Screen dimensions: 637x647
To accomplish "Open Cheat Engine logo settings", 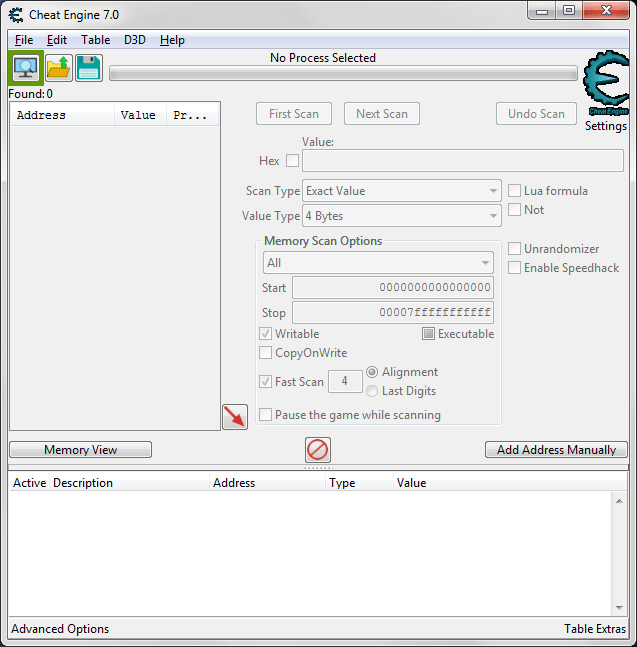I will coord(606,83).
